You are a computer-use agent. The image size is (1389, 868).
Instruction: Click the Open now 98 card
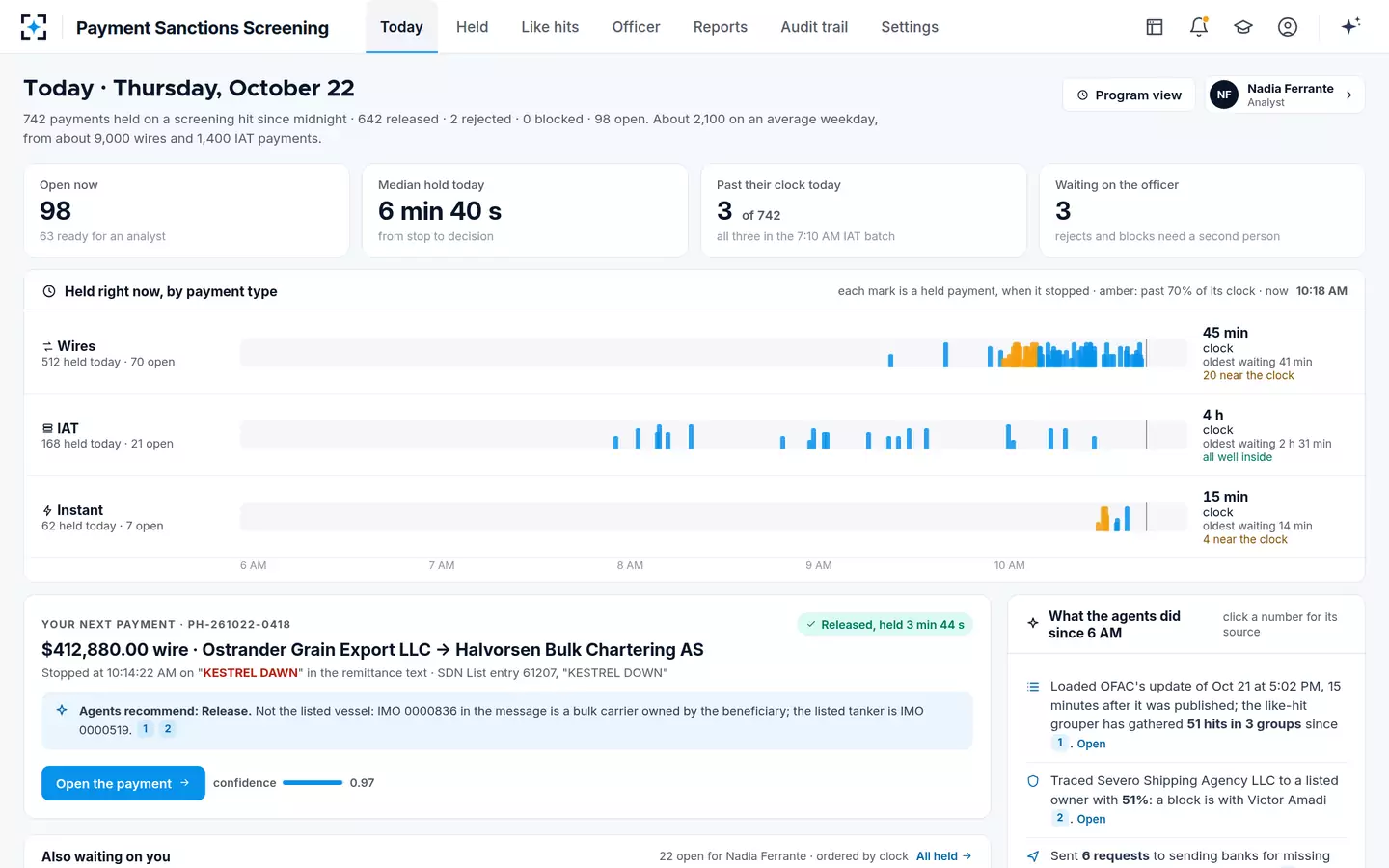click(x=186, y=210)
